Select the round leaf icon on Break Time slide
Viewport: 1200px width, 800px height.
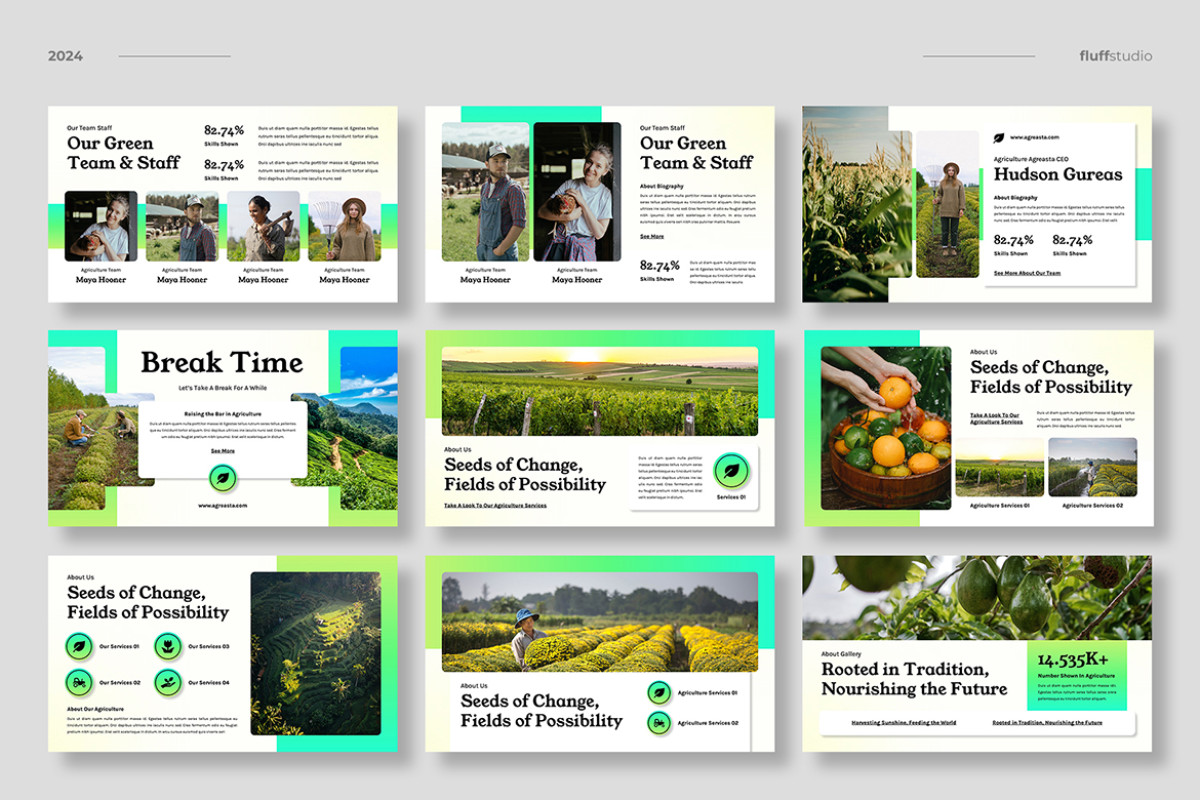[x=223, y=478]
